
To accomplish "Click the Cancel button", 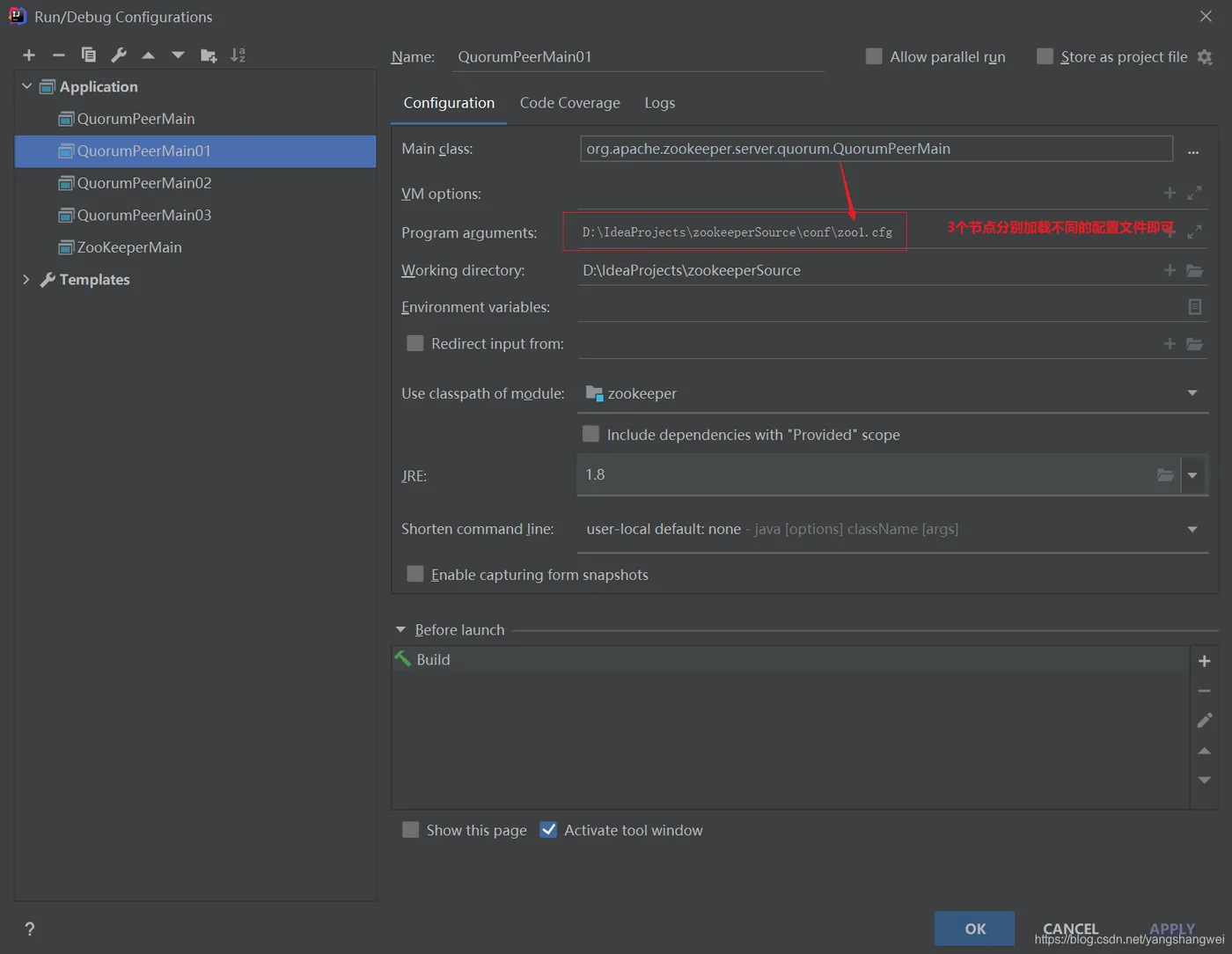I will 1071,928.
